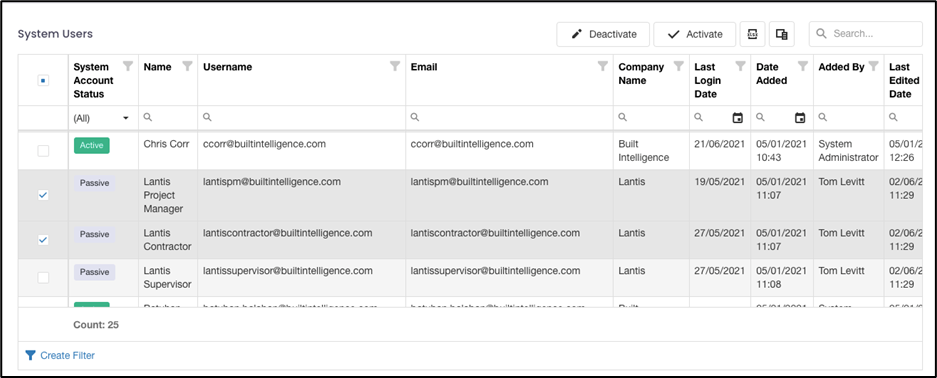Open System Account Status header filter
Screen dimensions: 937x378
click(128, 66)
